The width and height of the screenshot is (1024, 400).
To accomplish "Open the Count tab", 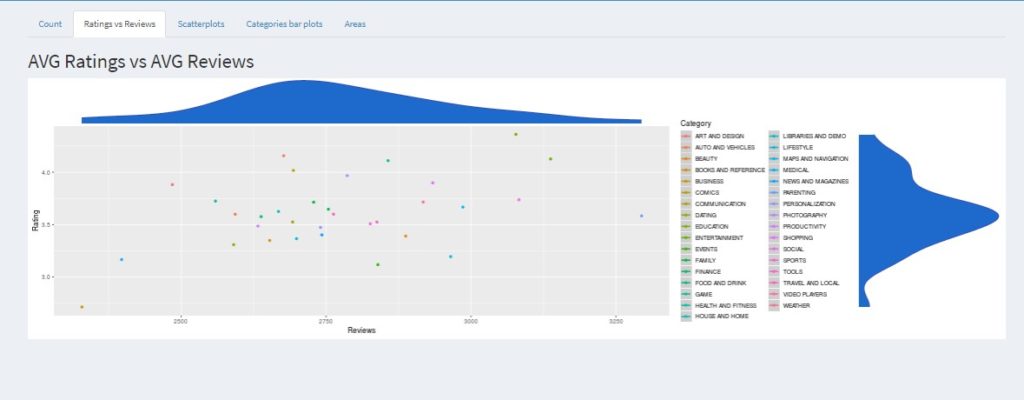I will [50, 23].
